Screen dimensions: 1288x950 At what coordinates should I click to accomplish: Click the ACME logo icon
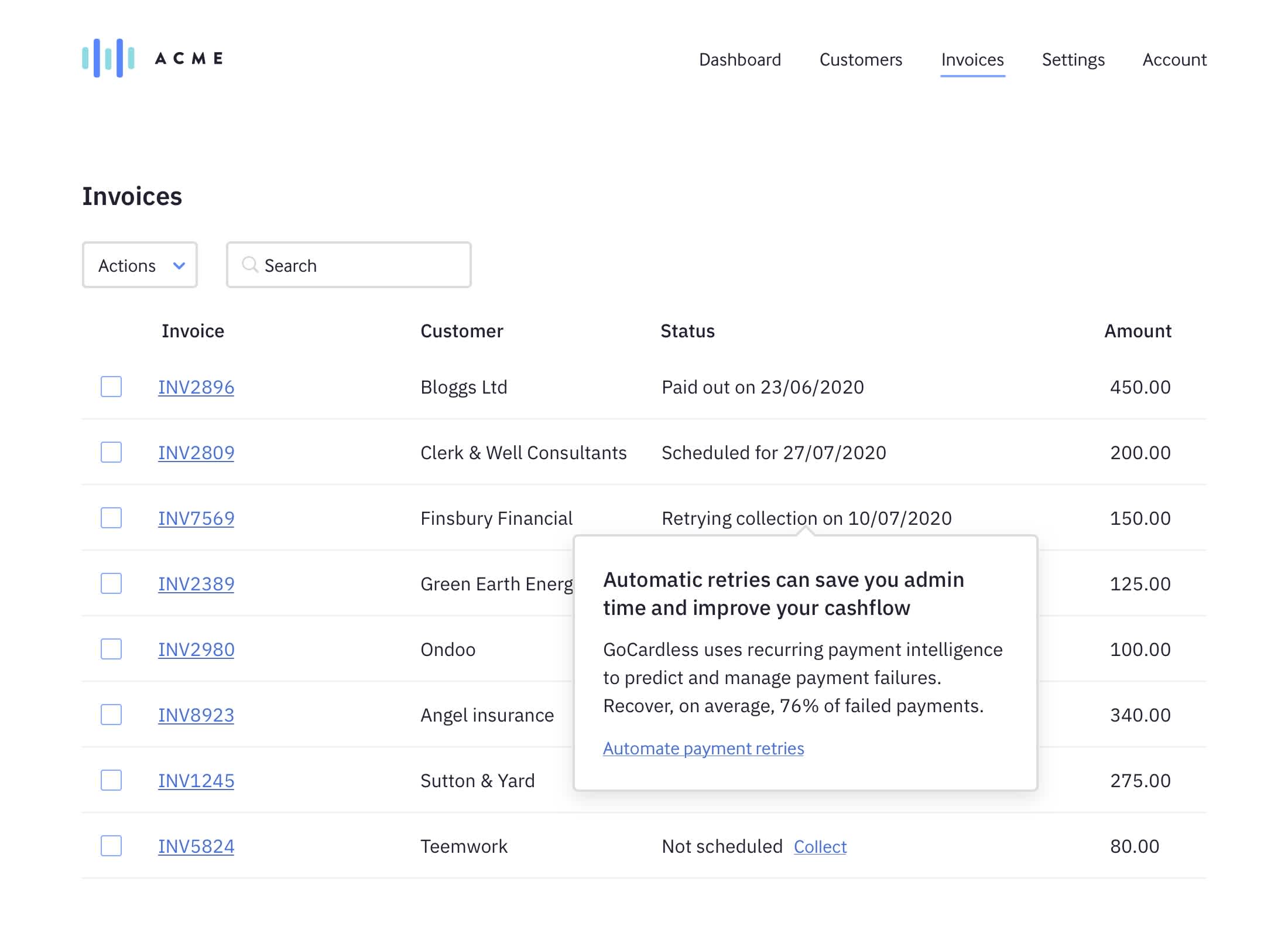tap(108, 58)
